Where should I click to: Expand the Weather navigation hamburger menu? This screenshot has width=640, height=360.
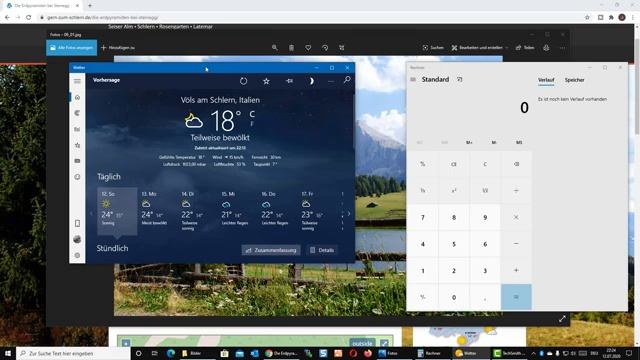pos(77,81)
